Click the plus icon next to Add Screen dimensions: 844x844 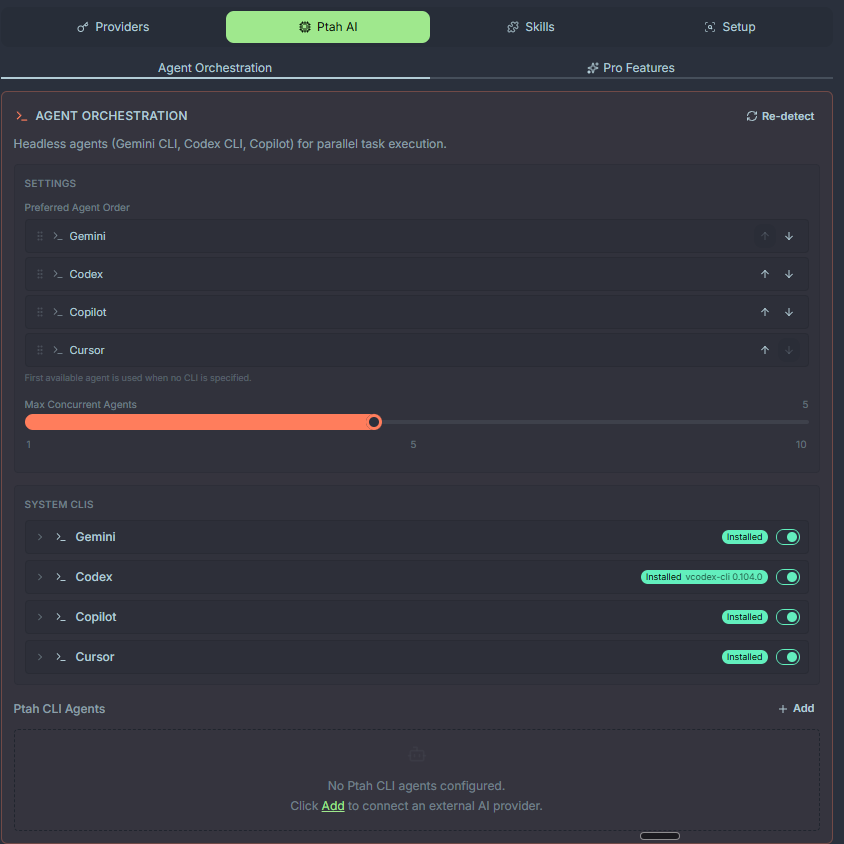(781, 708)
